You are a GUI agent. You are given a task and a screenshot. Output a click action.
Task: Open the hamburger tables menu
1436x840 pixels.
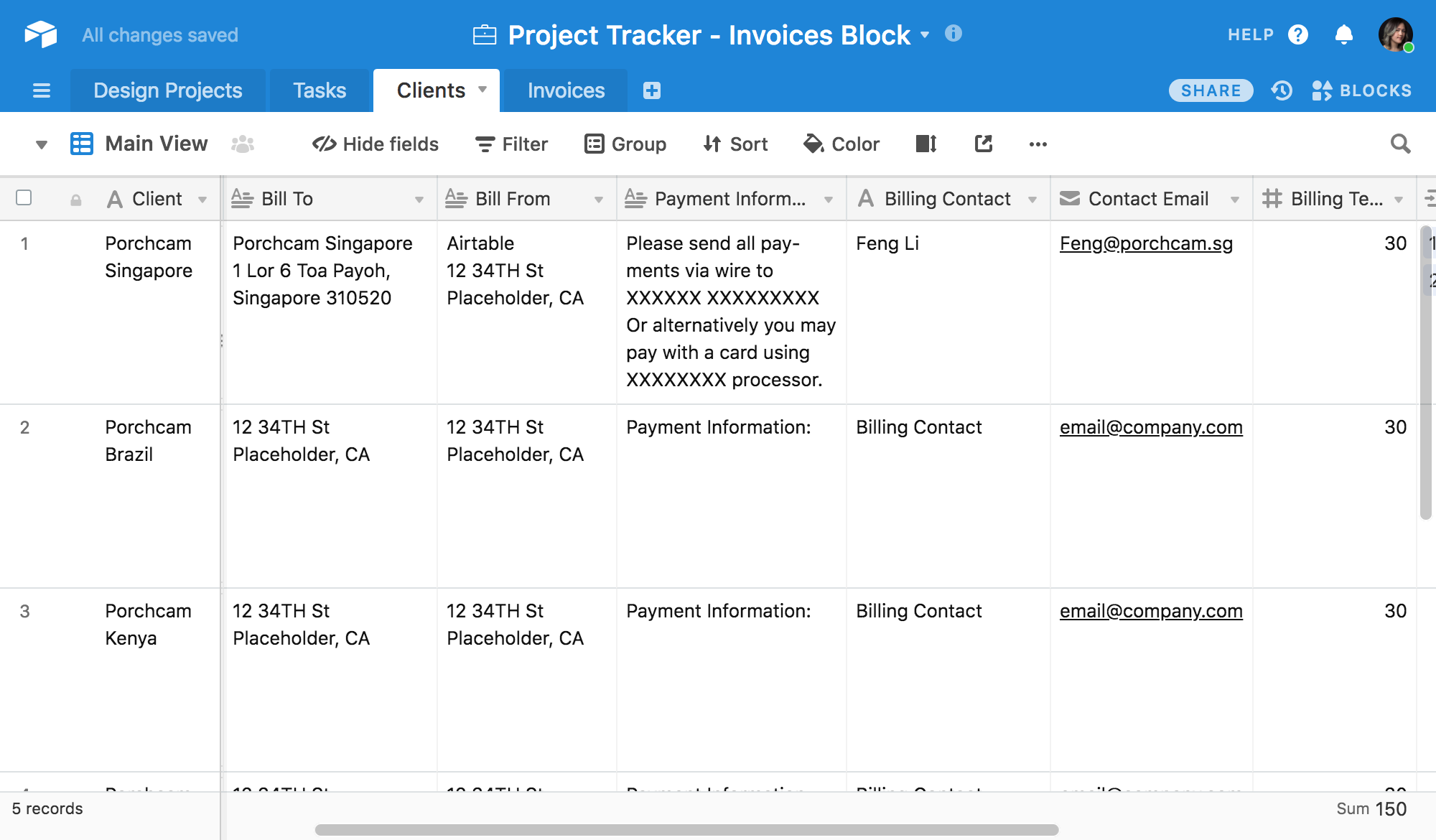click(42, 90)
